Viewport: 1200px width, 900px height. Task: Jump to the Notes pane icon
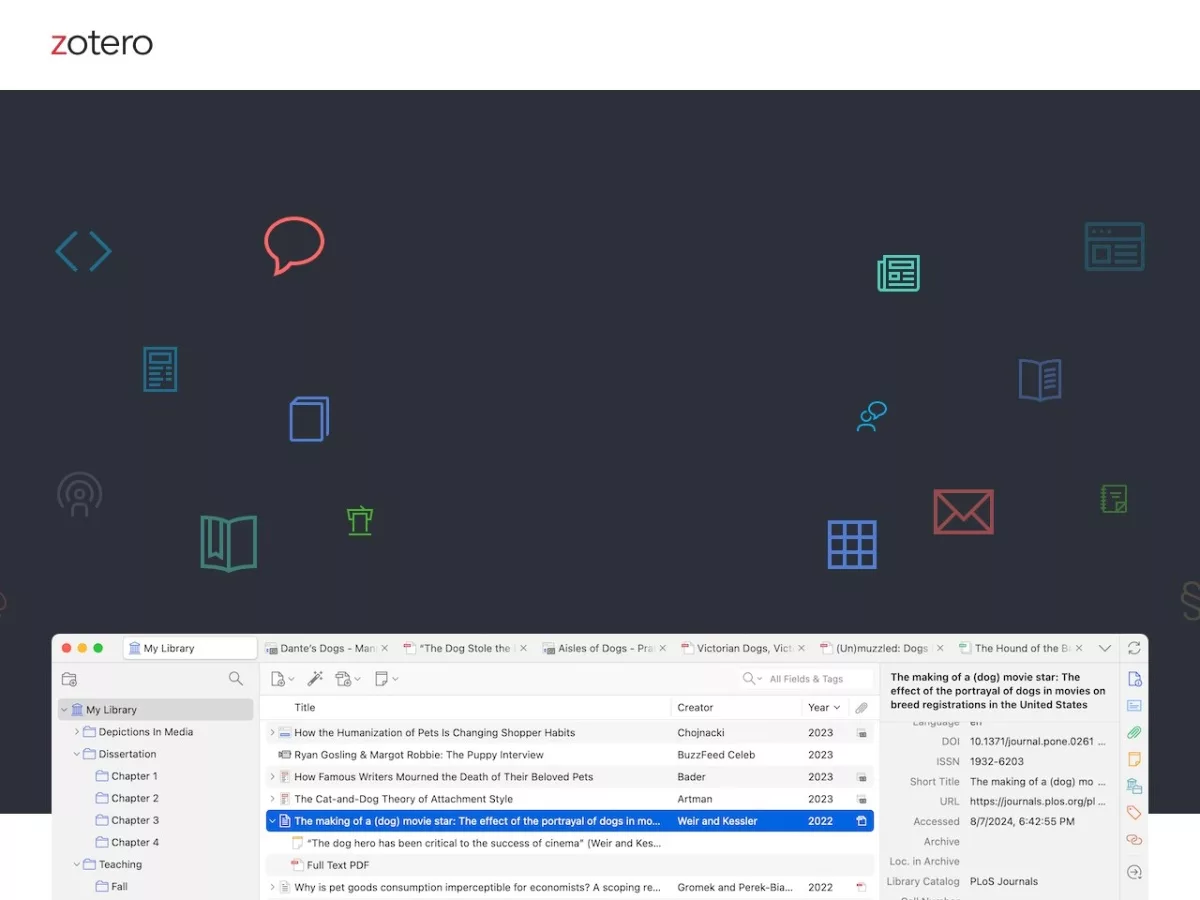click(x=1134, y=759)
